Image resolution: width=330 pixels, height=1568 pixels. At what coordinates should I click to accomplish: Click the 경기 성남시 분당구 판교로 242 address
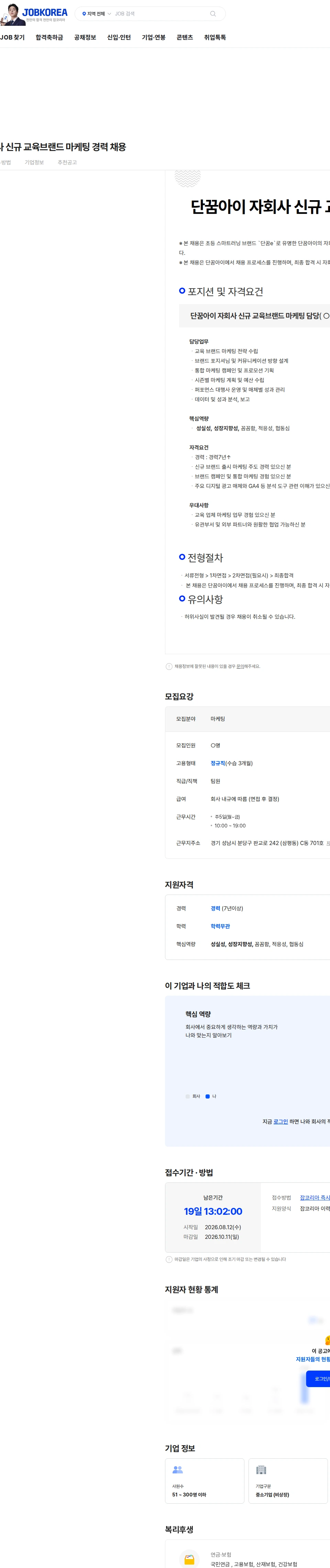coord(267,843)
